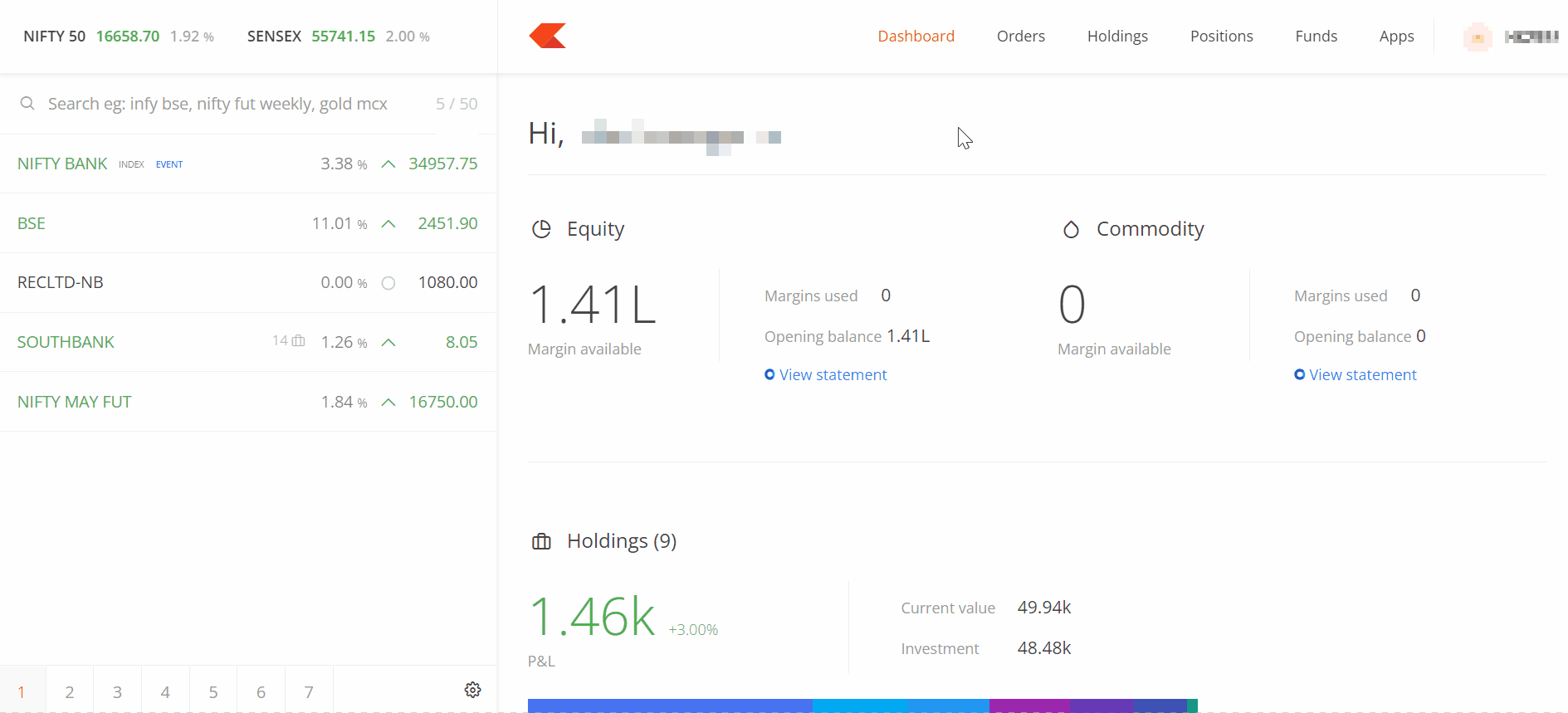The image size is (1568, 713).
Task: Switch to marketwatch page 3
Action: pos(117,691)
